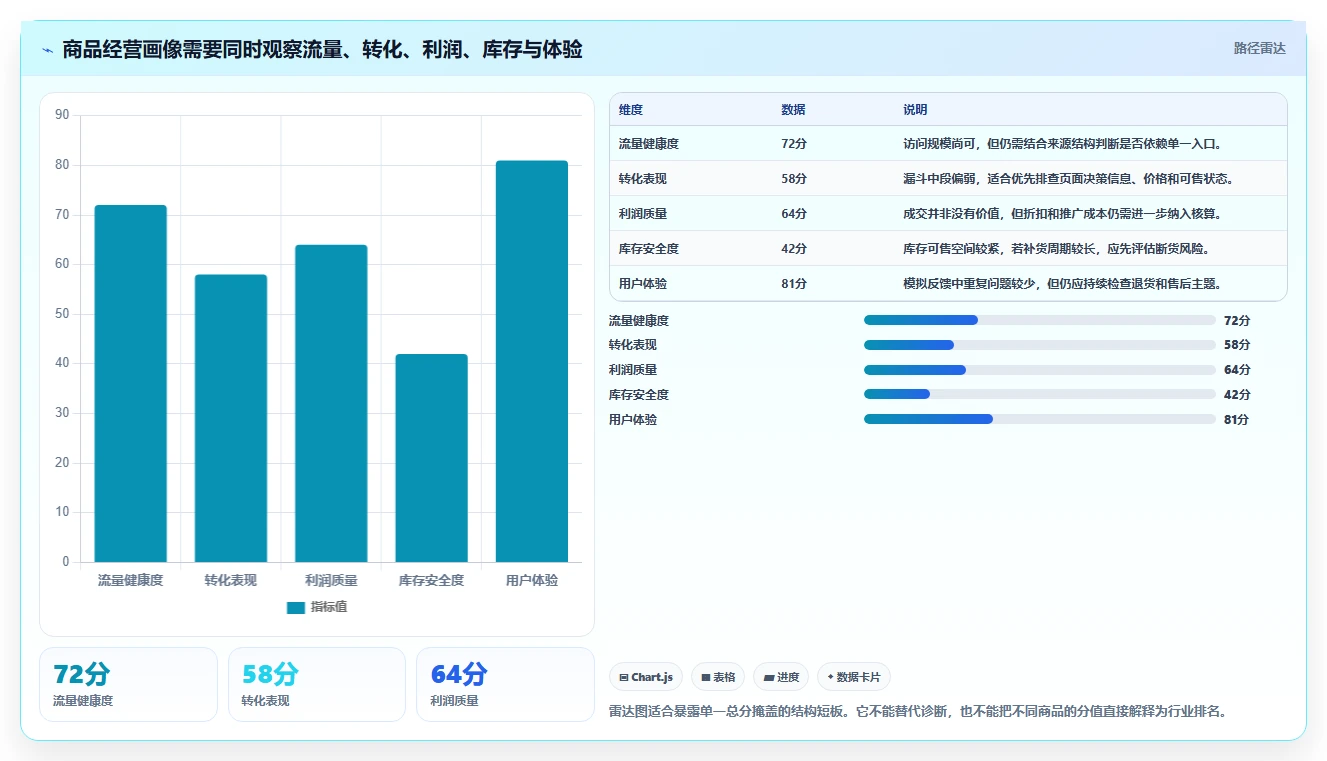Click the 64分 利润质量 data card
Screen dimensions: 1327x761
pyautogui.click(x=505, y=684)
